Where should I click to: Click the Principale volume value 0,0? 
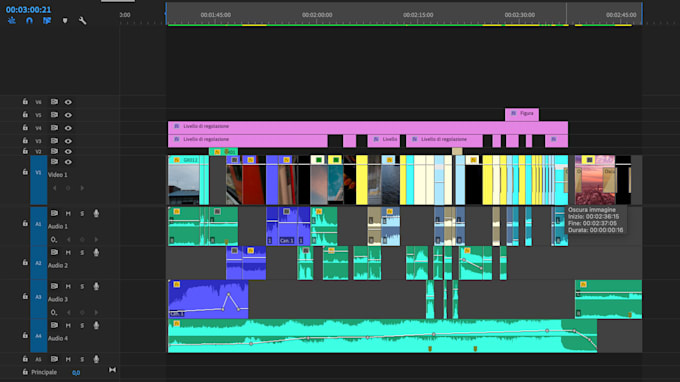(x=76, y=372)
